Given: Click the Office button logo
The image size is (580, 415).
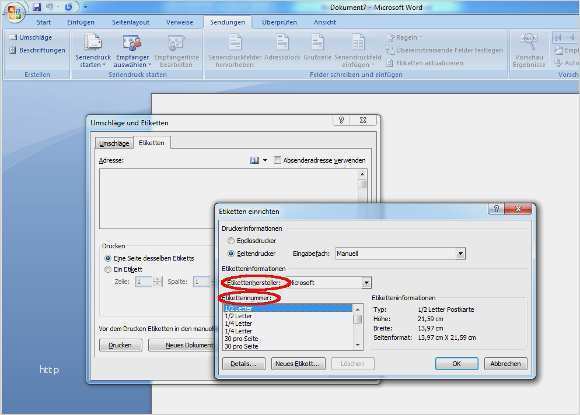Looking at the screenshot, I should tap(14, 12).
